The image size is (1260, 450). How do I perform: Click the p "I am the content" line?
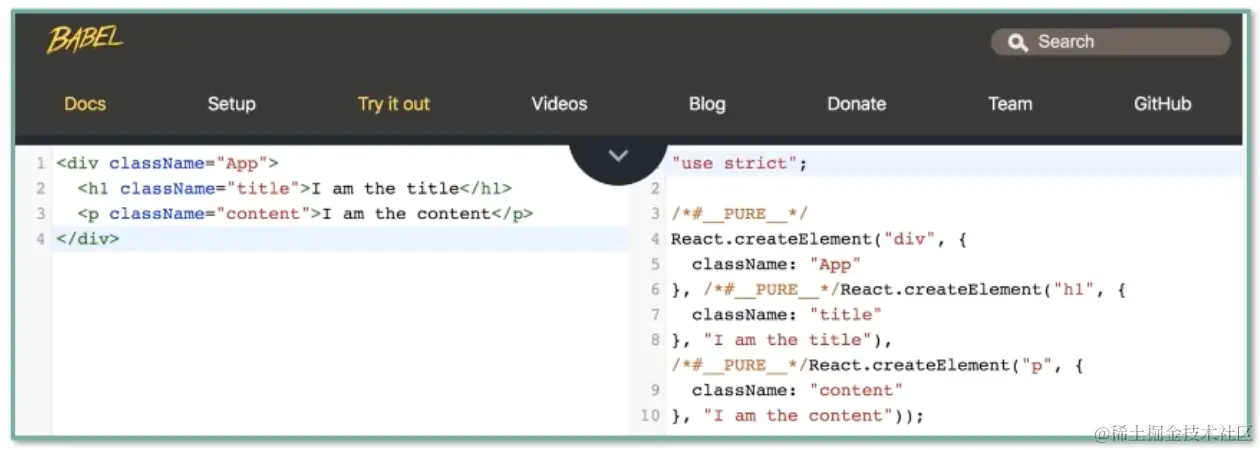tap(306, 213)
